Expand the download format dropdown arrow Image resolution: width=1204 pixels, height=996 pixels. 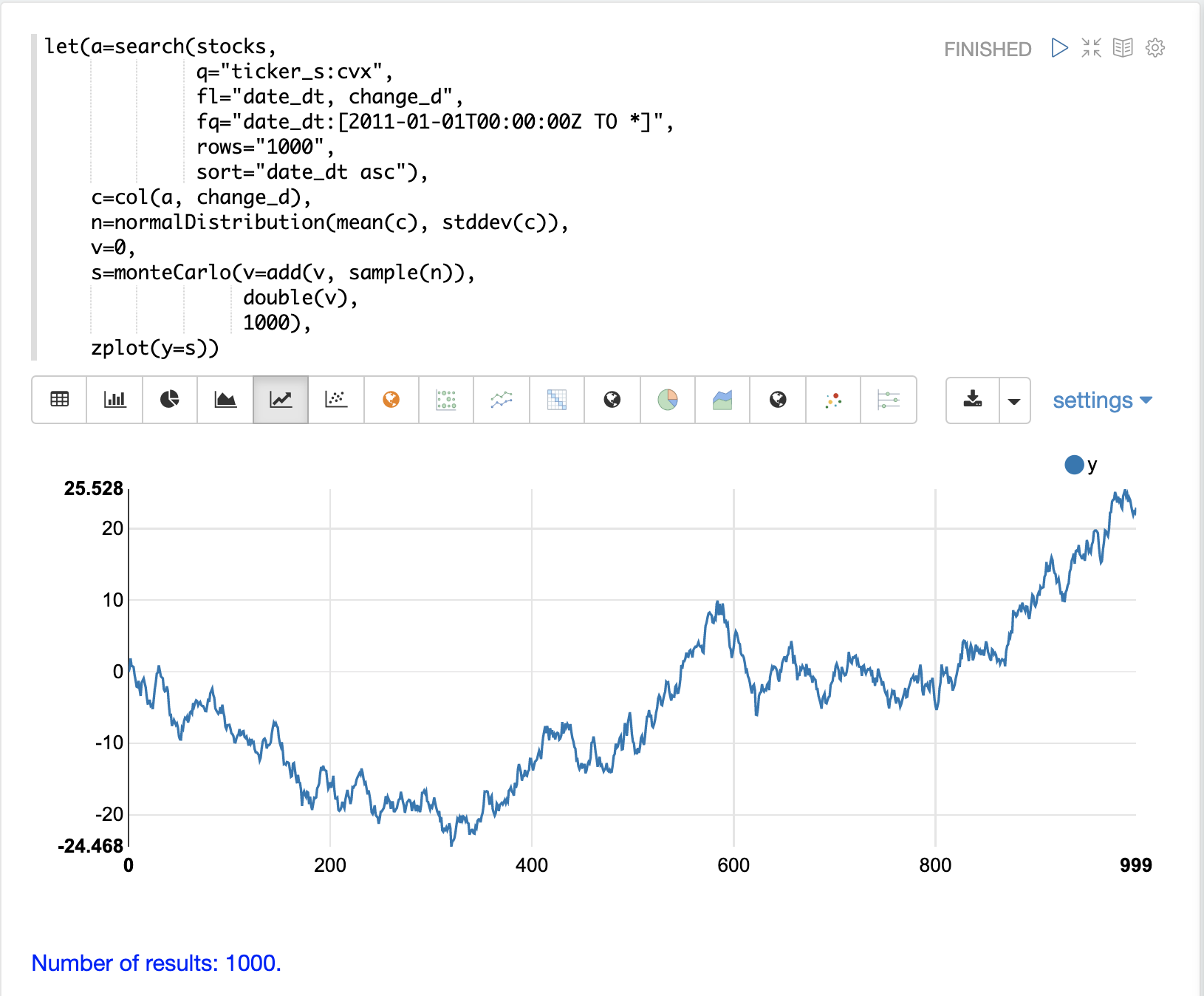[1014, 400]
